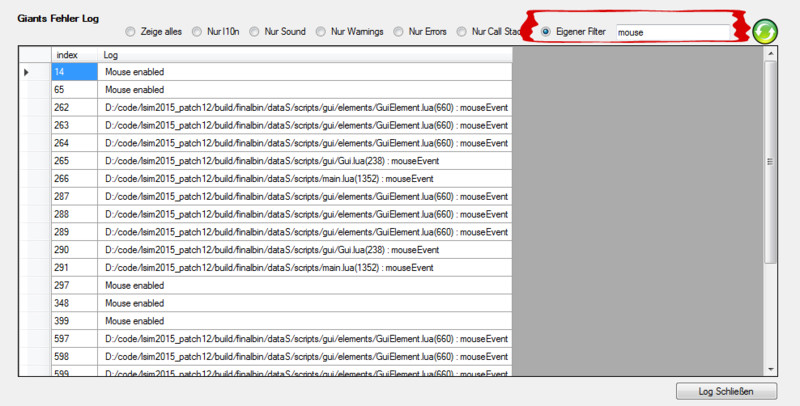Select the Gui.lua(238) mouseEvent row at index 265

coord(305,161)
